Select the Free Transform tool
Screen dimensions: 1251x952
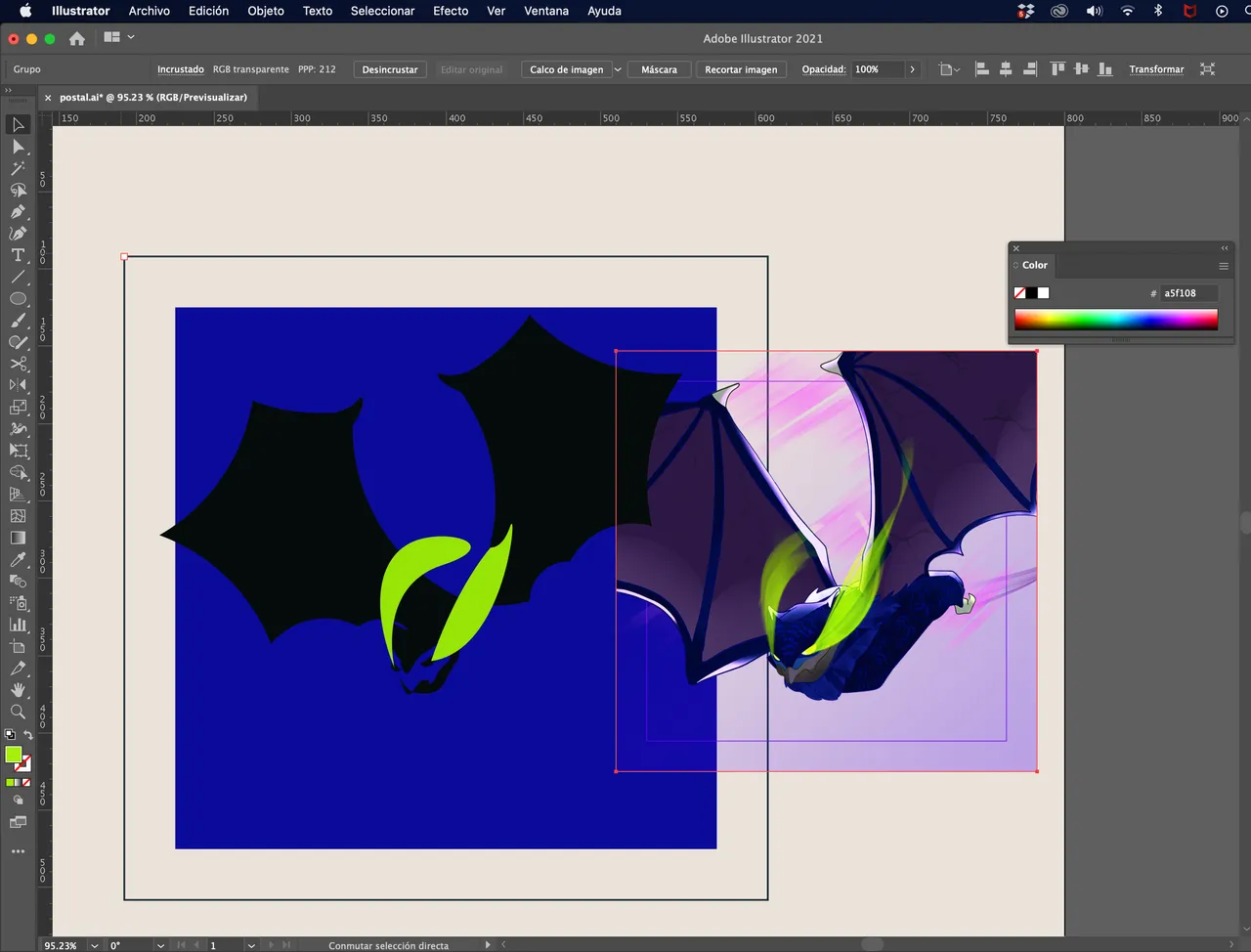coord(18,451)
